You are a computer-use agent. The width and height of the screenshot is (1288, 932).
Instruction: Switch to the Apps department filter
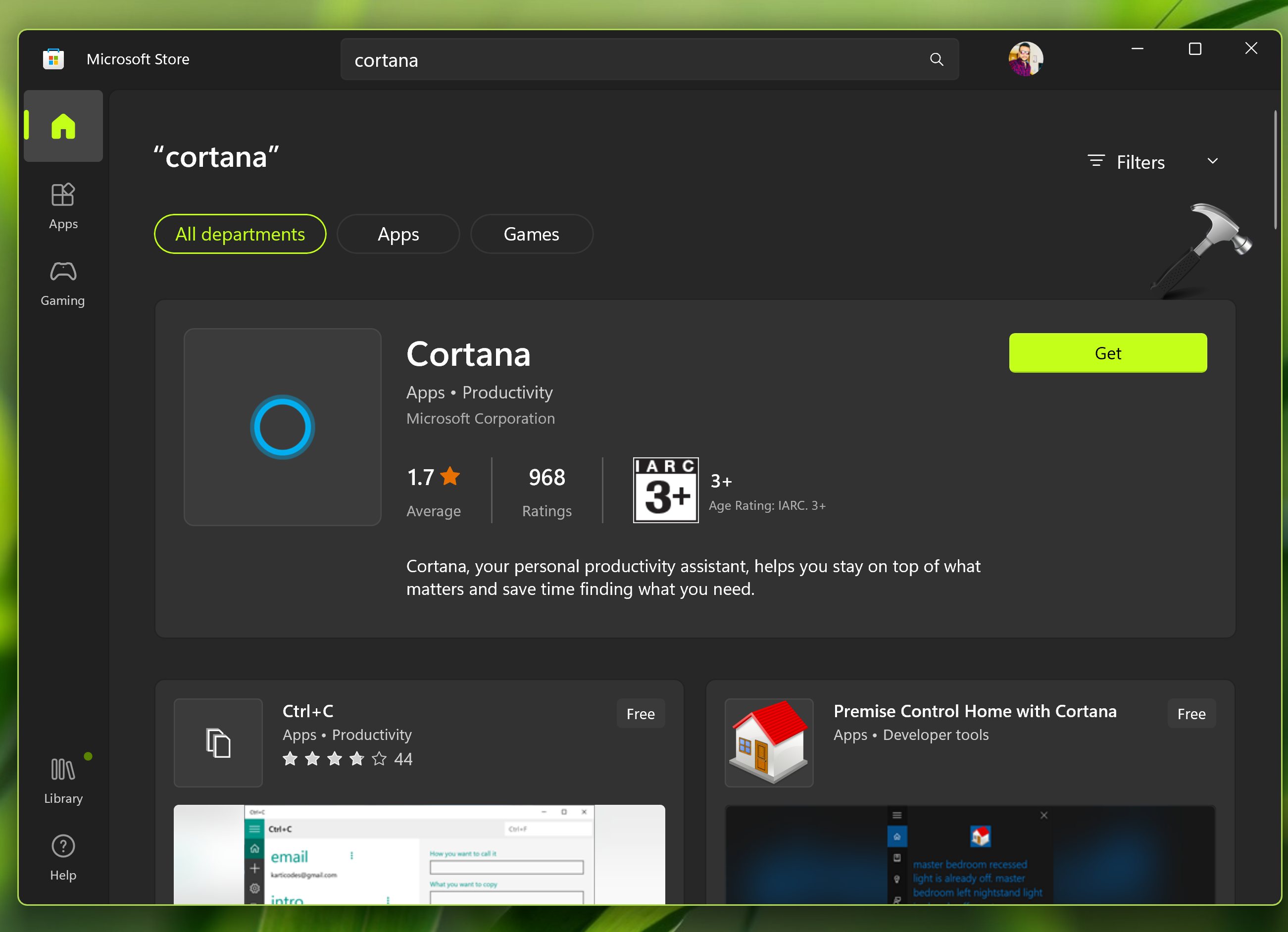coord(397,234)
